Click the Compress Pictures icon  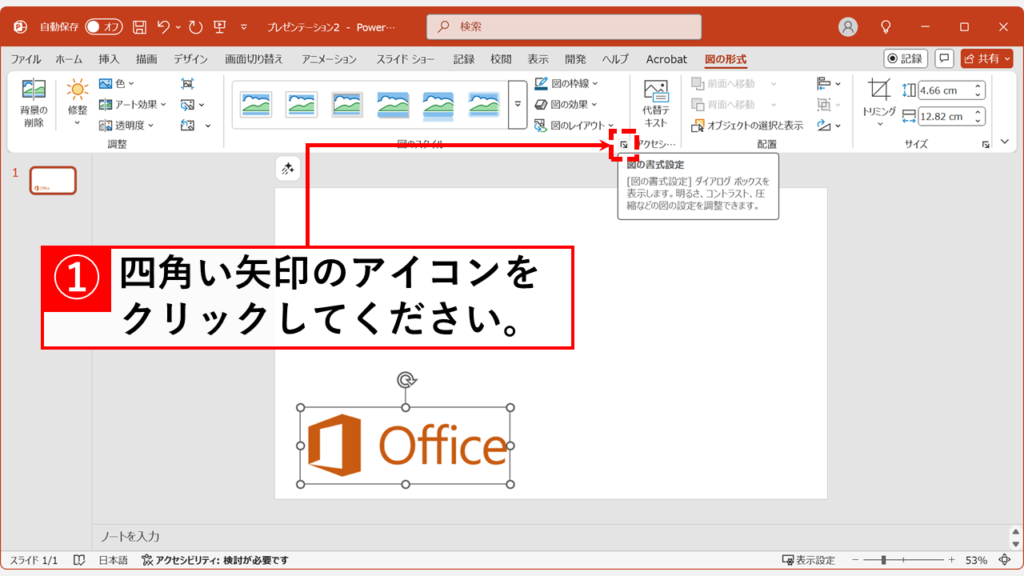click(187, 84)
